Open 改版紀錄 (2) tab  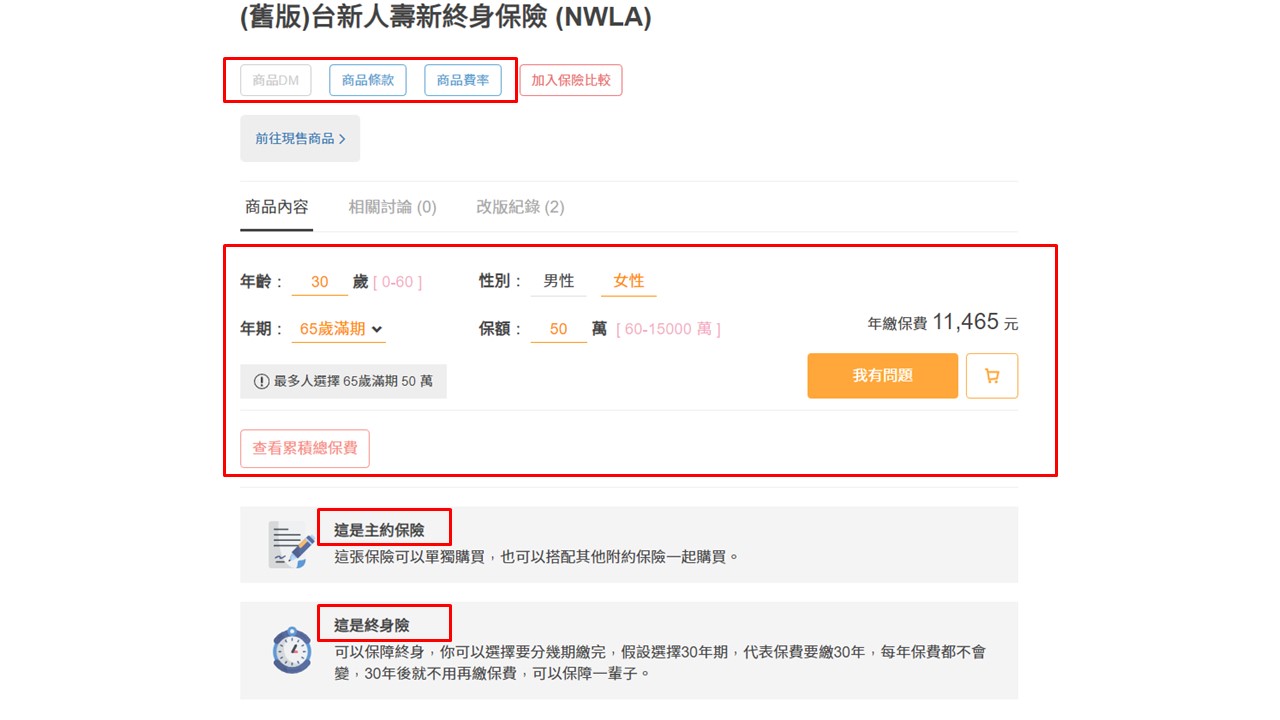520,207
